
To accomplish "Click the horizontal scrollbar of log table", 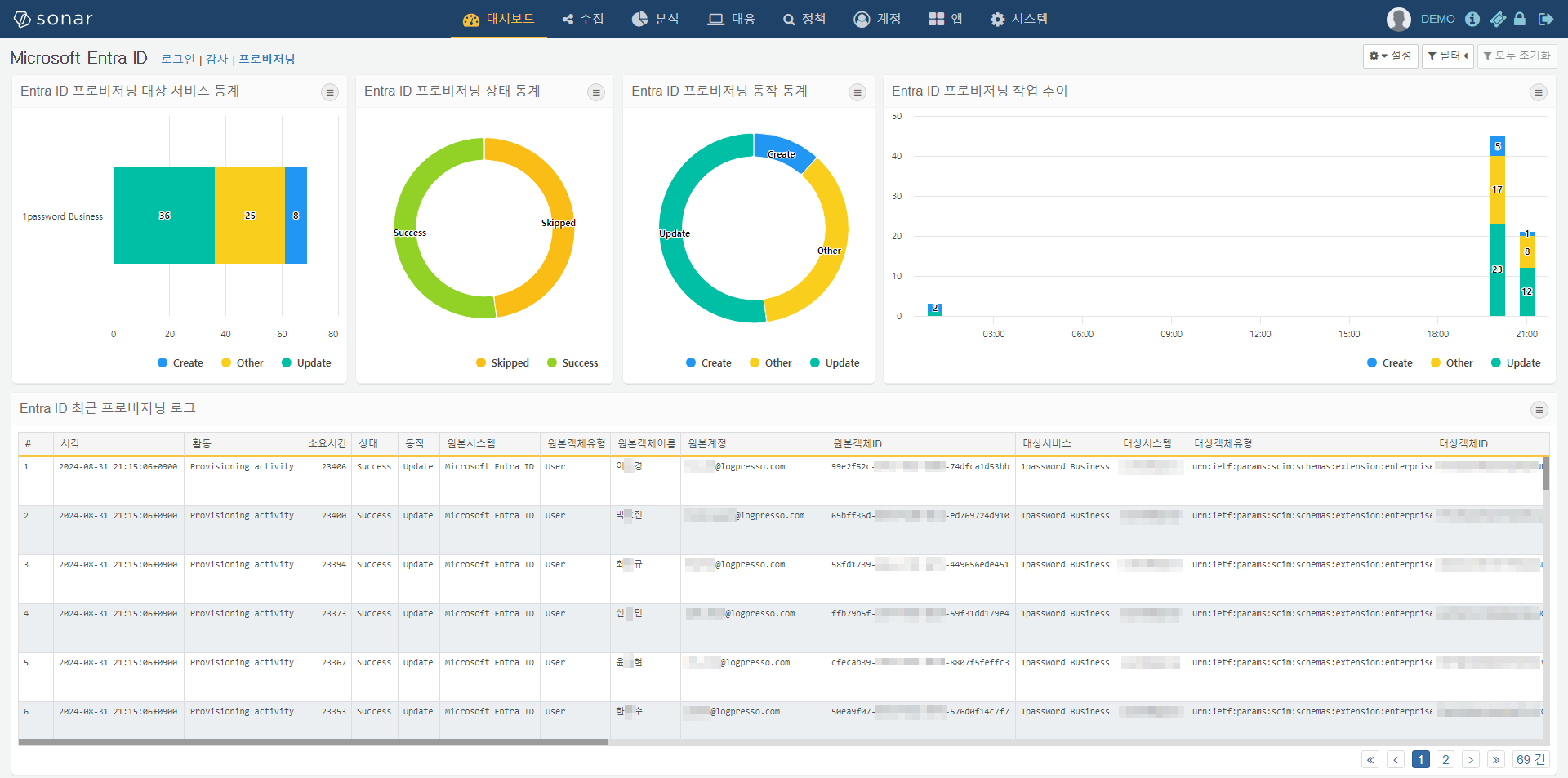I will (x=314, y=742).
